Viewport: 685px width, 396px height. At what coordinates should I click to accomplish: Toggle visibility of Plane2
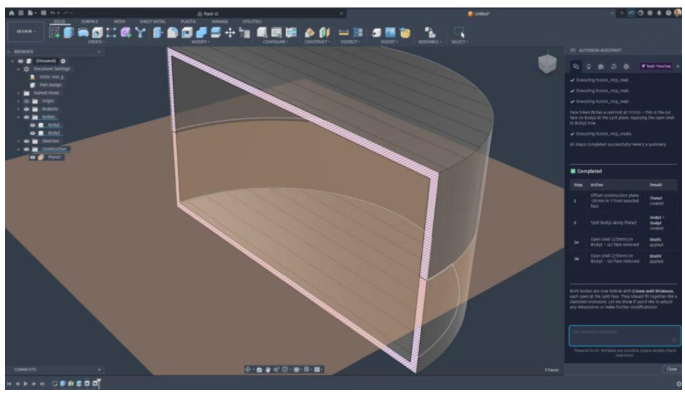pos(32,157)
